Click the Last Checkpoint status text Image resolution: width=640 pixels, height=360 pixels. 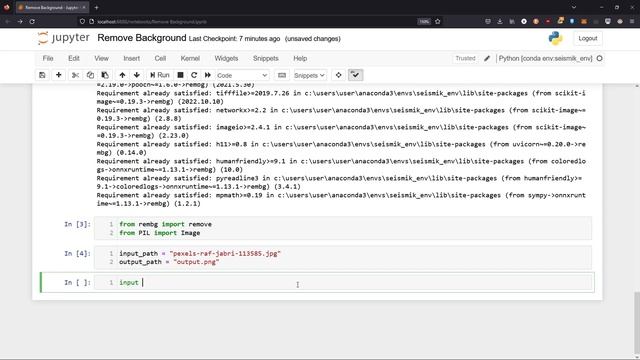[x=234, y=39]
